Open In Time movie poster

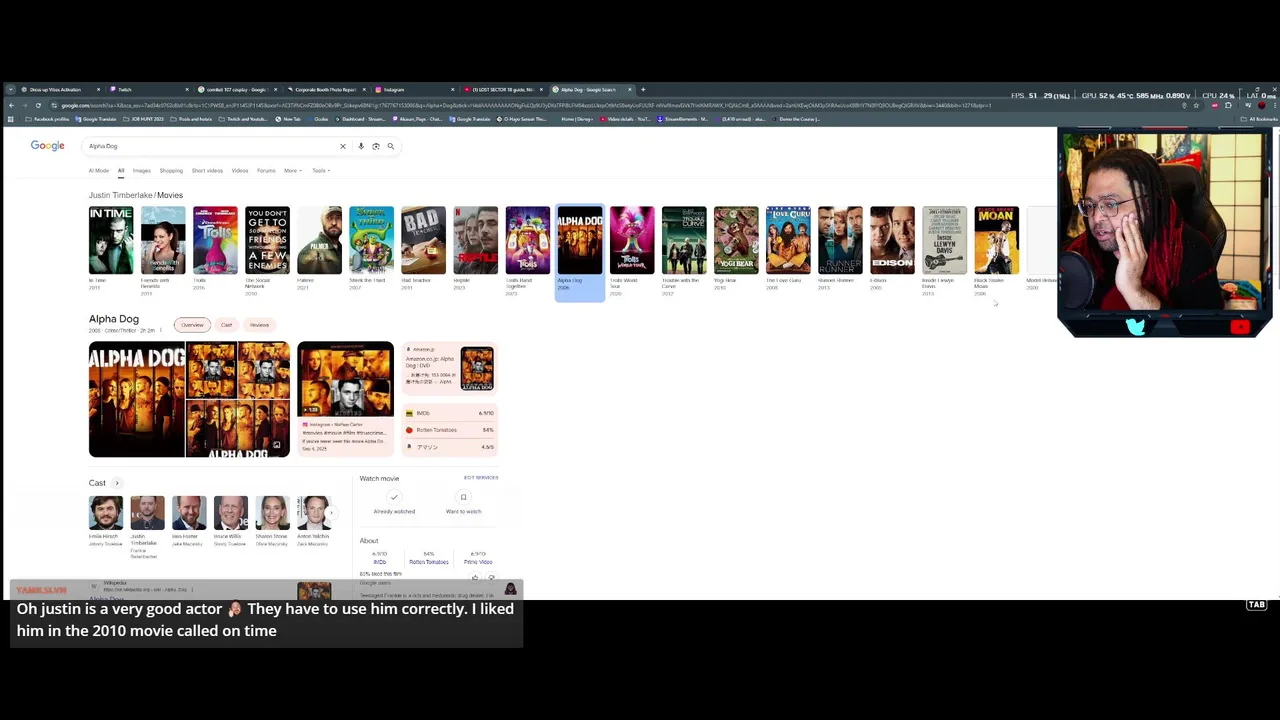[x=111, y=240]
